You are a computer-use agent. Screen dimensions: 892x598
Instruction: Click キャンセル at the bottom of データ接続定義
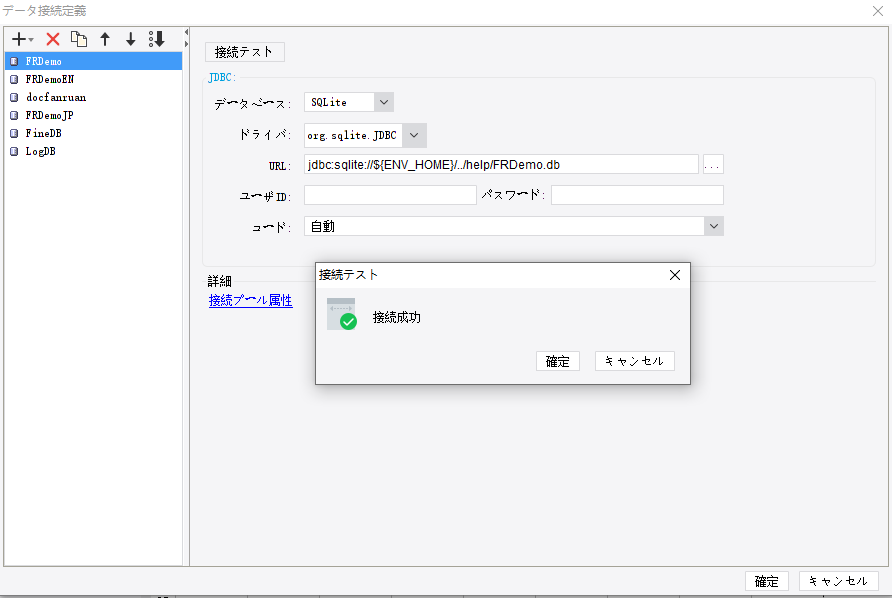[839, 581]
